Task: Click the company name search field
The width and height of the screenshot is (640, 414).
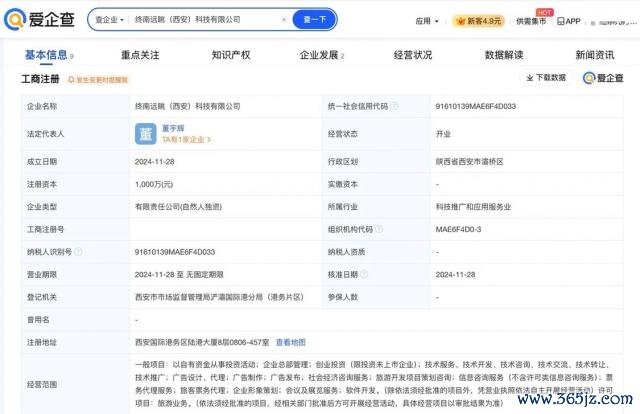Action: pyautogui.click(x=204, y=20)
